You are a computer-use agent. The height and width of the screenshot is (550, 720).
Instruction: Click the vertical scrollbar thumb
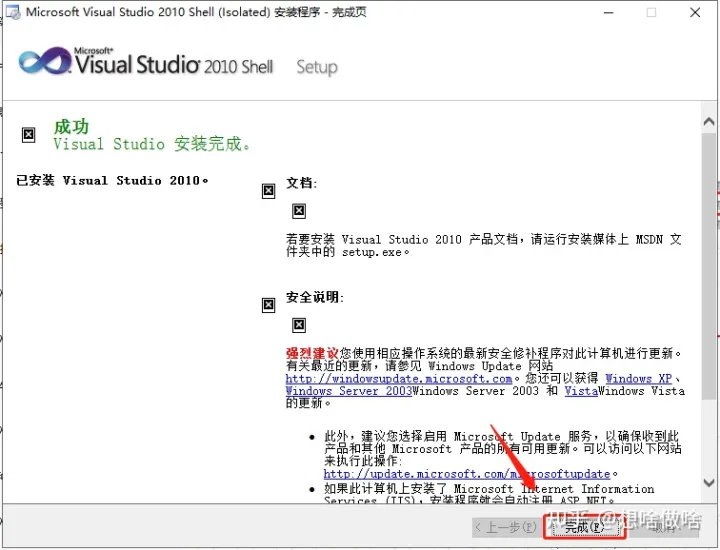(709, 265)
